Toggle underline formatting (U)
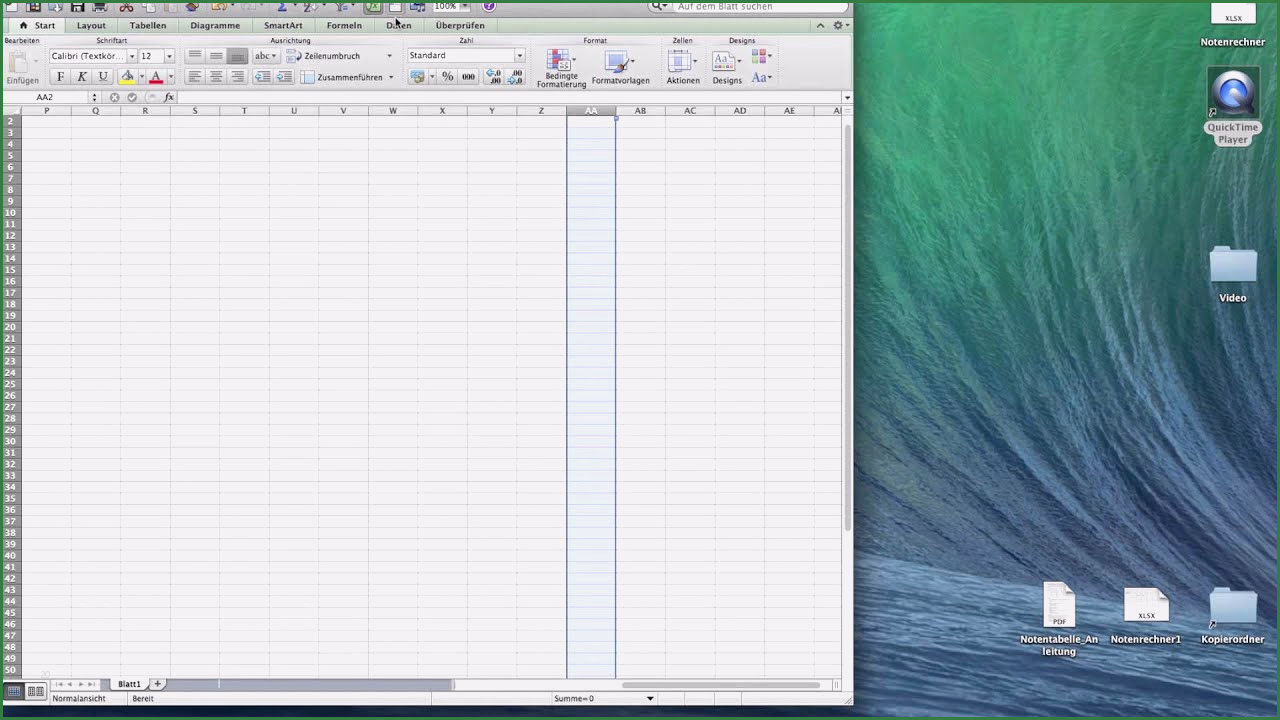This screenshot has height=720, width=1280. pos(102,77)
